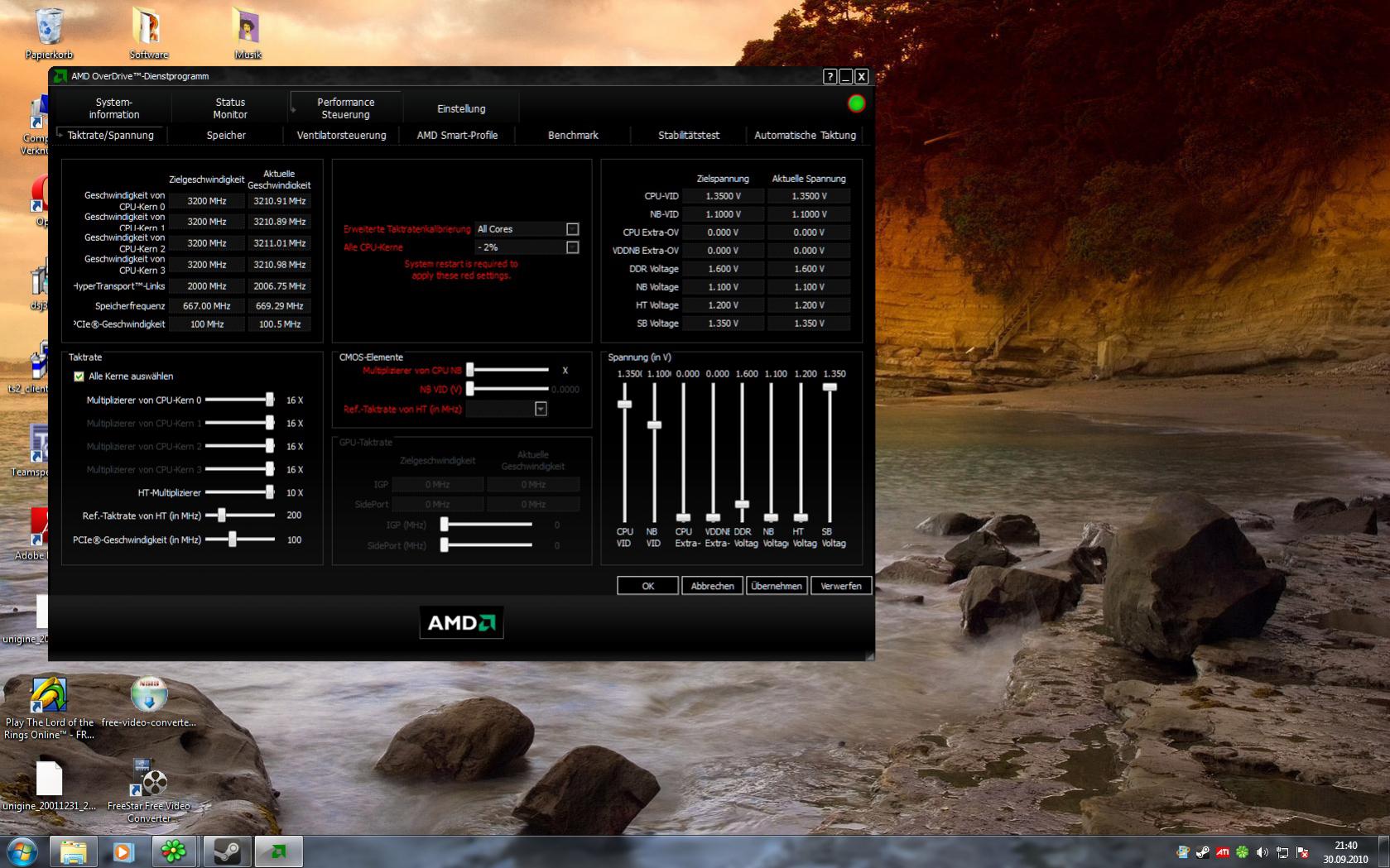
Task: Select the current speed value 3210.91 MHz
Action: [280, 201]
